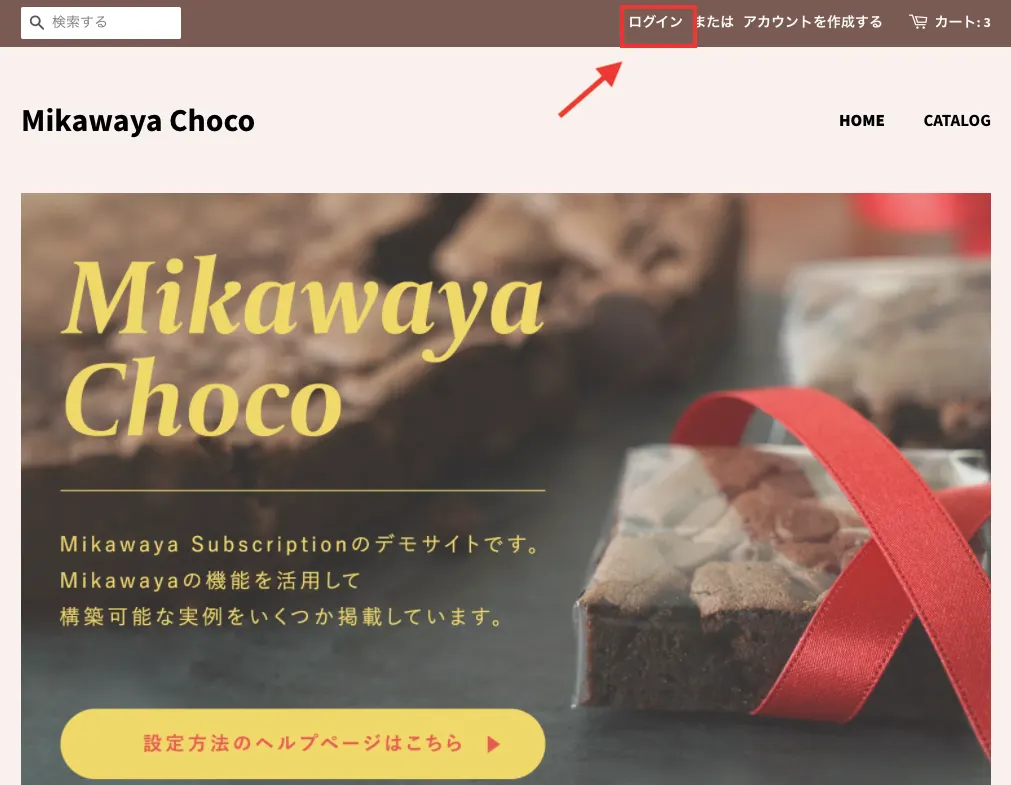The width and height of the screenshot is (1011, 785).
Task: Click the 設定方法のヘルプページはこちら button
Action: pyautogui.click(x=302, y=743)
